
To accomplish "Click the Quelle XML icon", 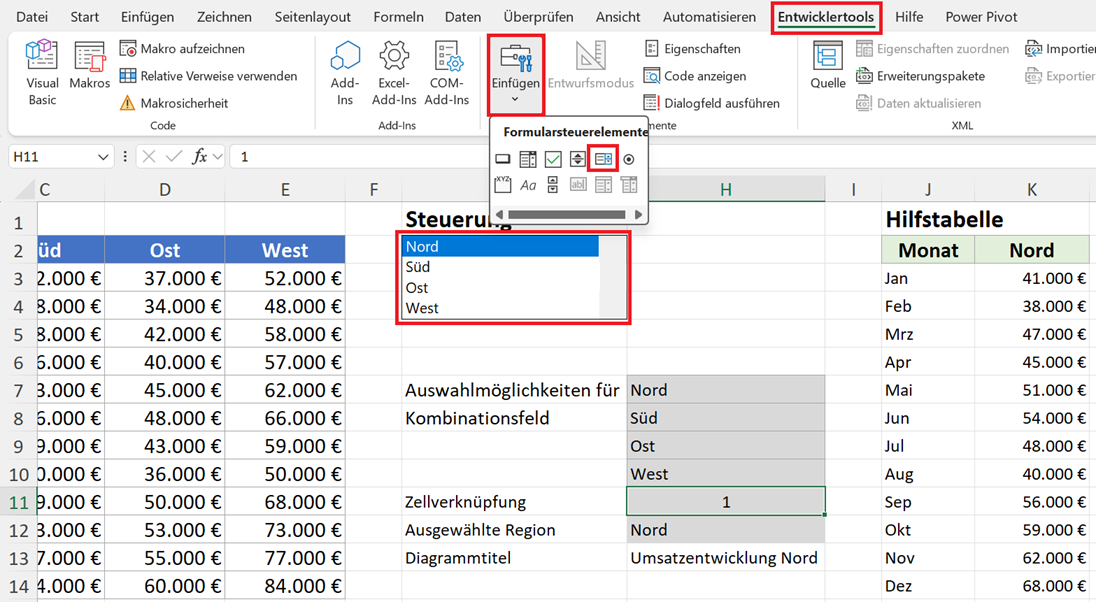I will (828, 65).
